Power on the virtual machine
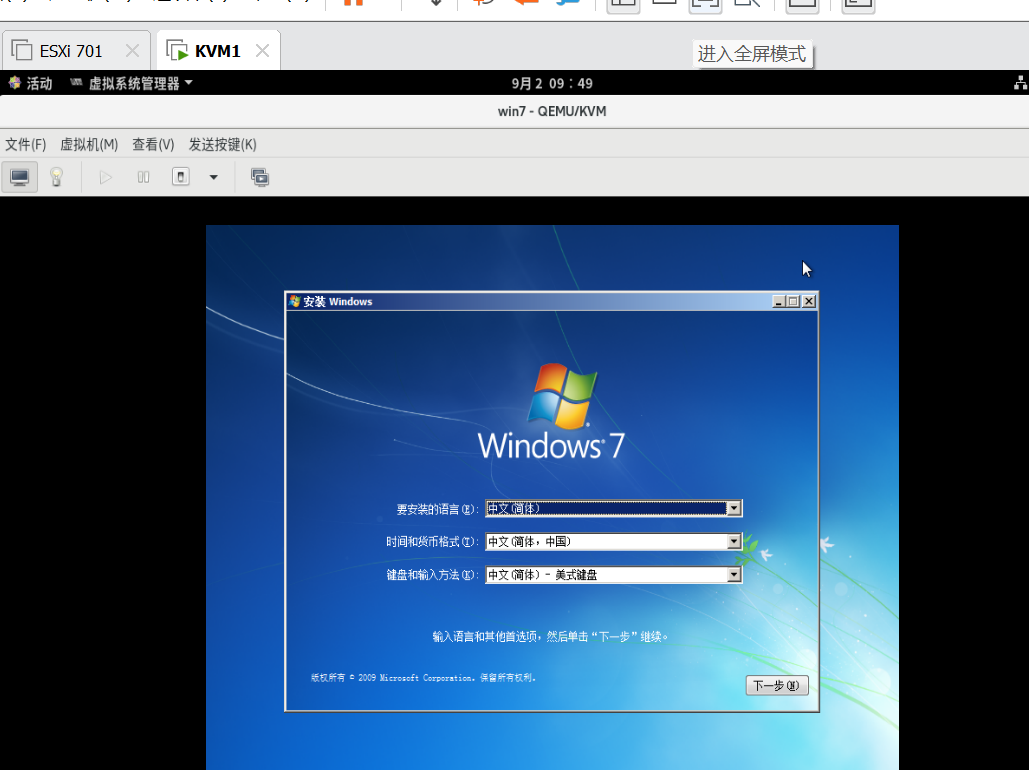This screenshot has height=770, width=1029. pyautogui.click(x=105, y=177)
